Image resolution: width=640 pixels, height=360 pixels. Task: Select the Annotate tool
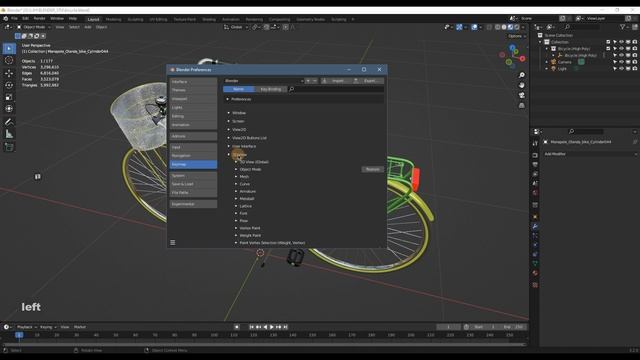9,122
